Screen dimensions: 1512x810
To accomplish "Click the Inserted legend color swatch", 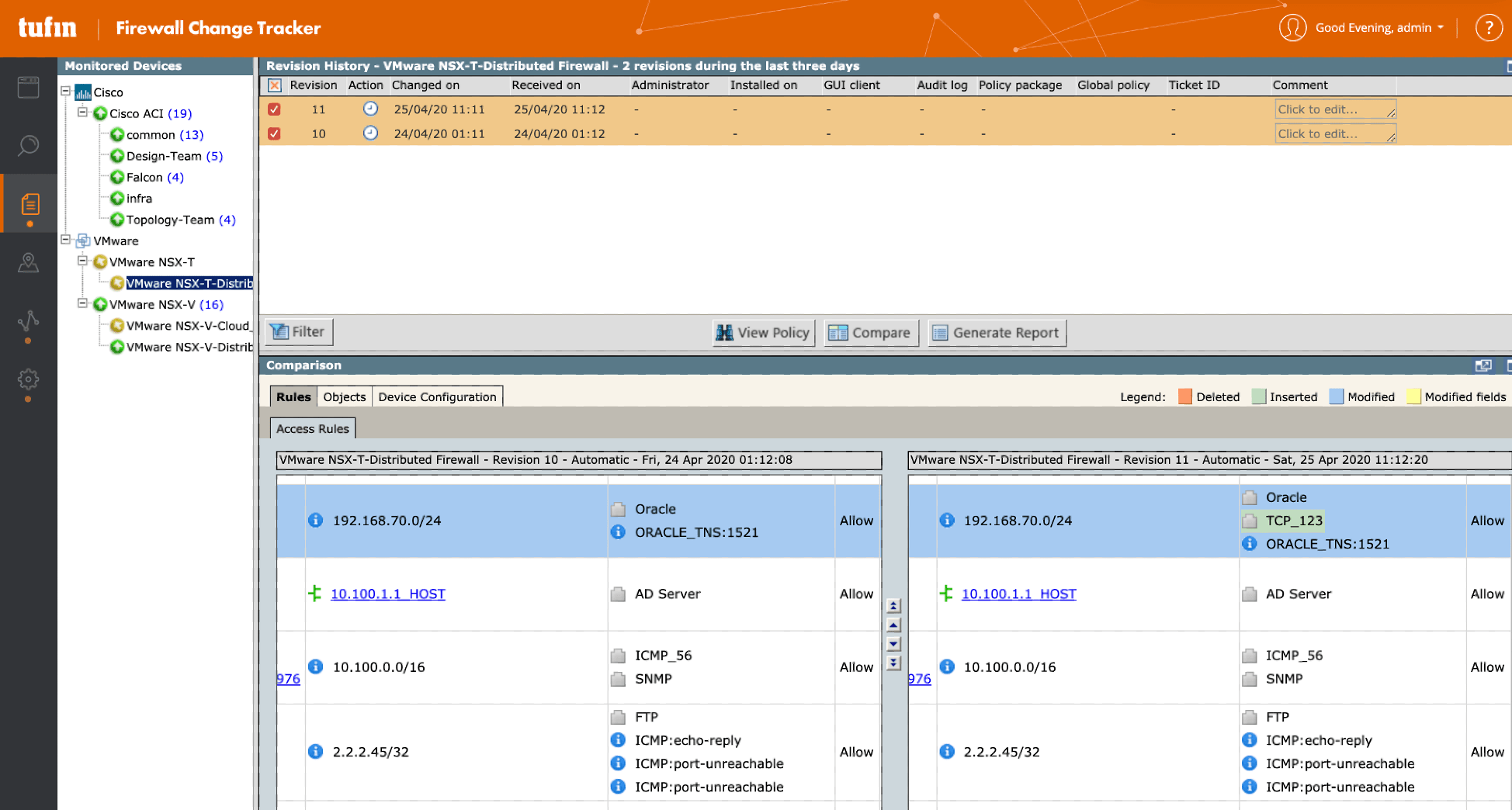I will pyautogui.click(x=1259, y=396).
